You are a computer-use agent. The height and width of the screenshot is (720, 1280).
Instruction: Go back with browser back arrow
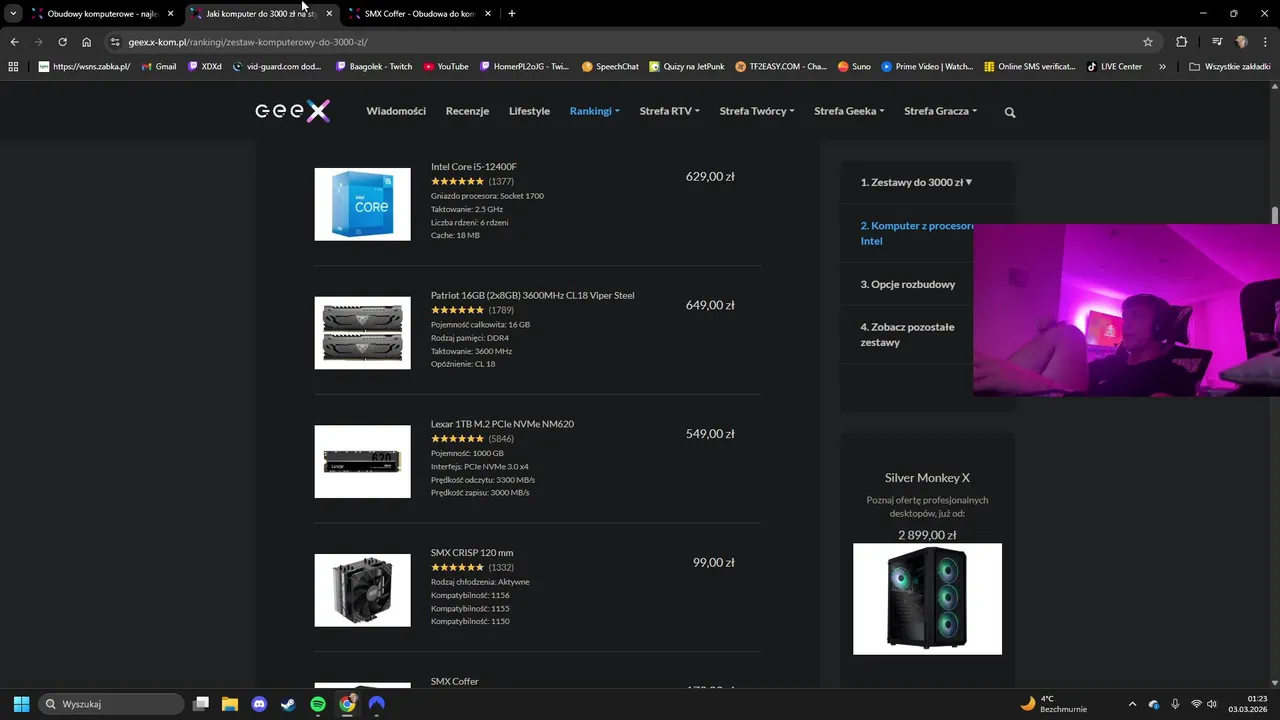(x=14, y=42)
